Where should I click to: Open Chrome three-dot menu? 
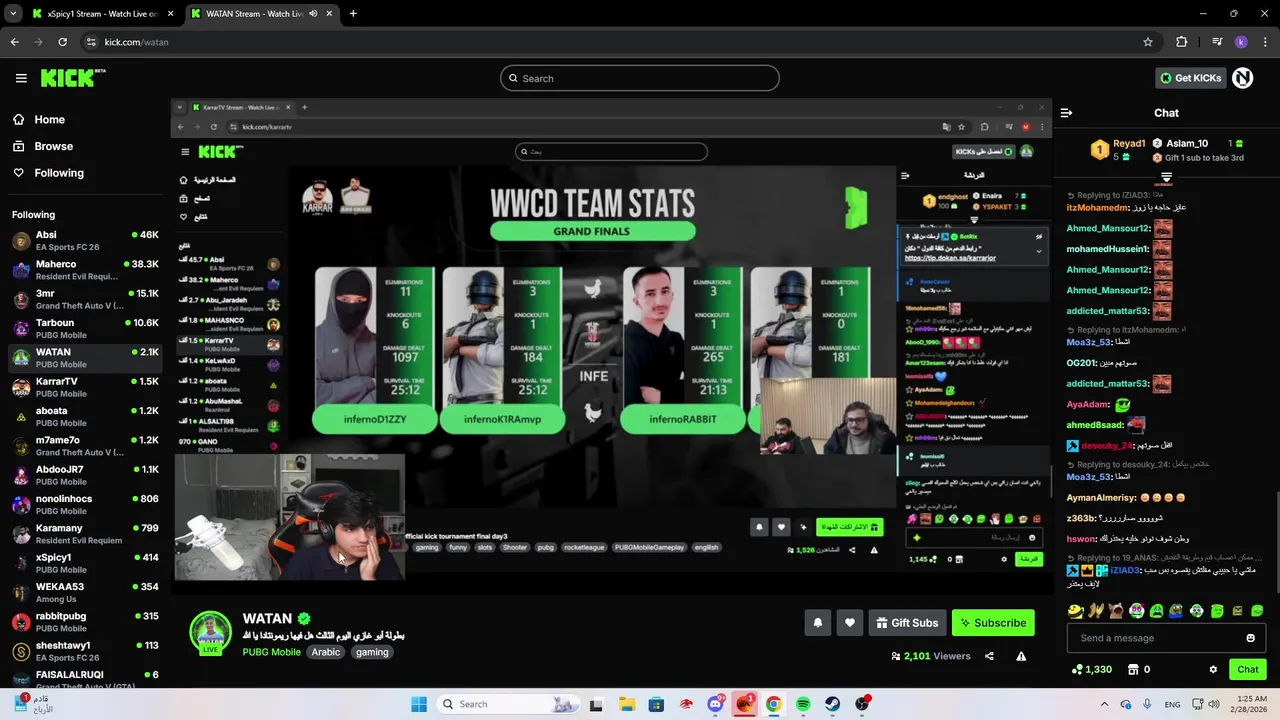pos(1265,42)
